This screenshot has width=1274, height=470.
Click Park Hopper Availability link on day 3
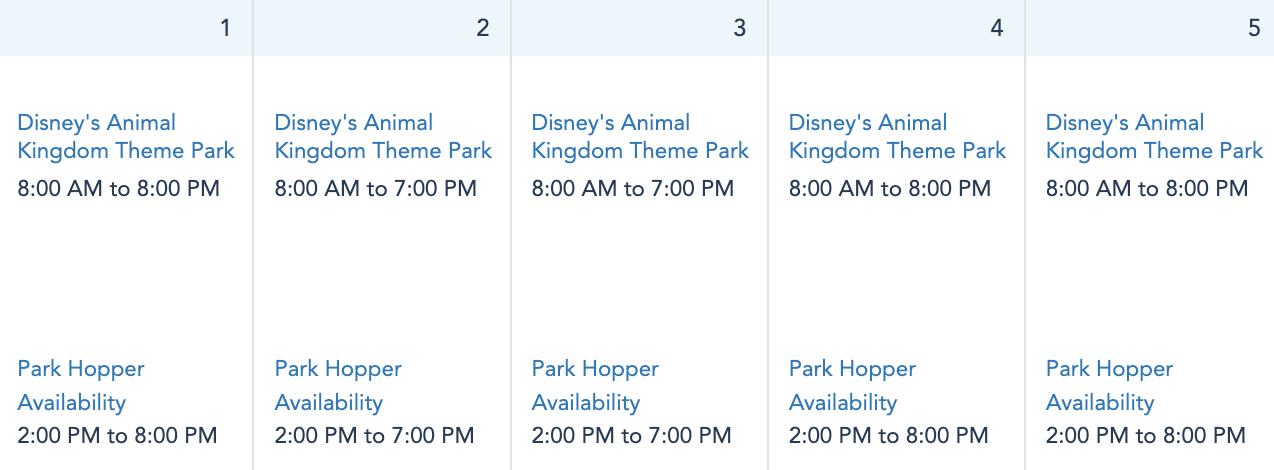(595, 386)
